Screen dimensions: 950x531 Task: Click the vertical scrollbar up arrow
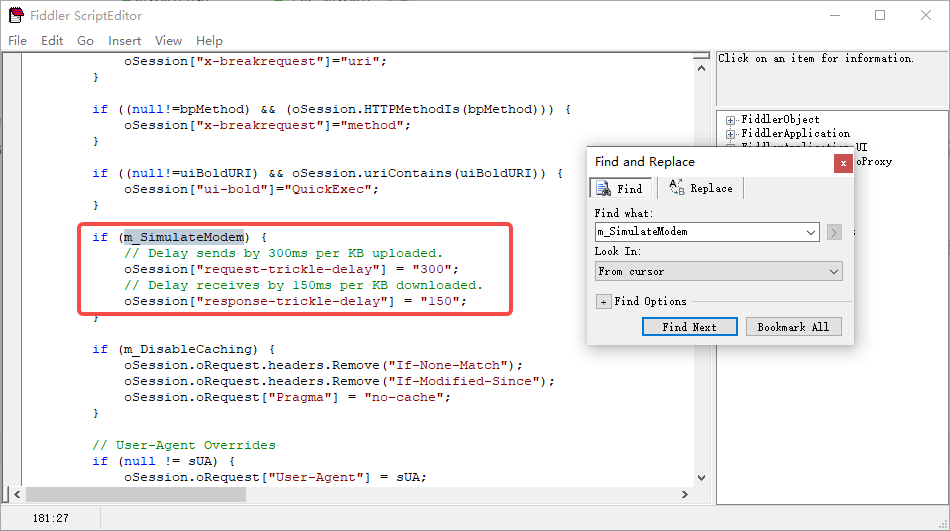[702, 68]
